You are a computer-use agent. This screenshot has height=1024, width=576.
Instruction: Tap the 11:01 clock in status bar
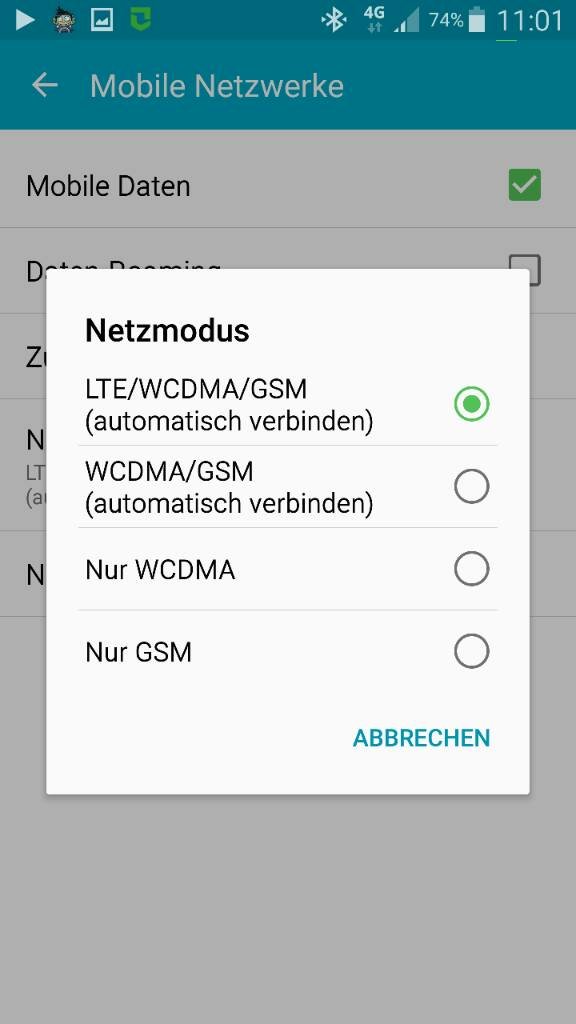[x=530, y=21]
